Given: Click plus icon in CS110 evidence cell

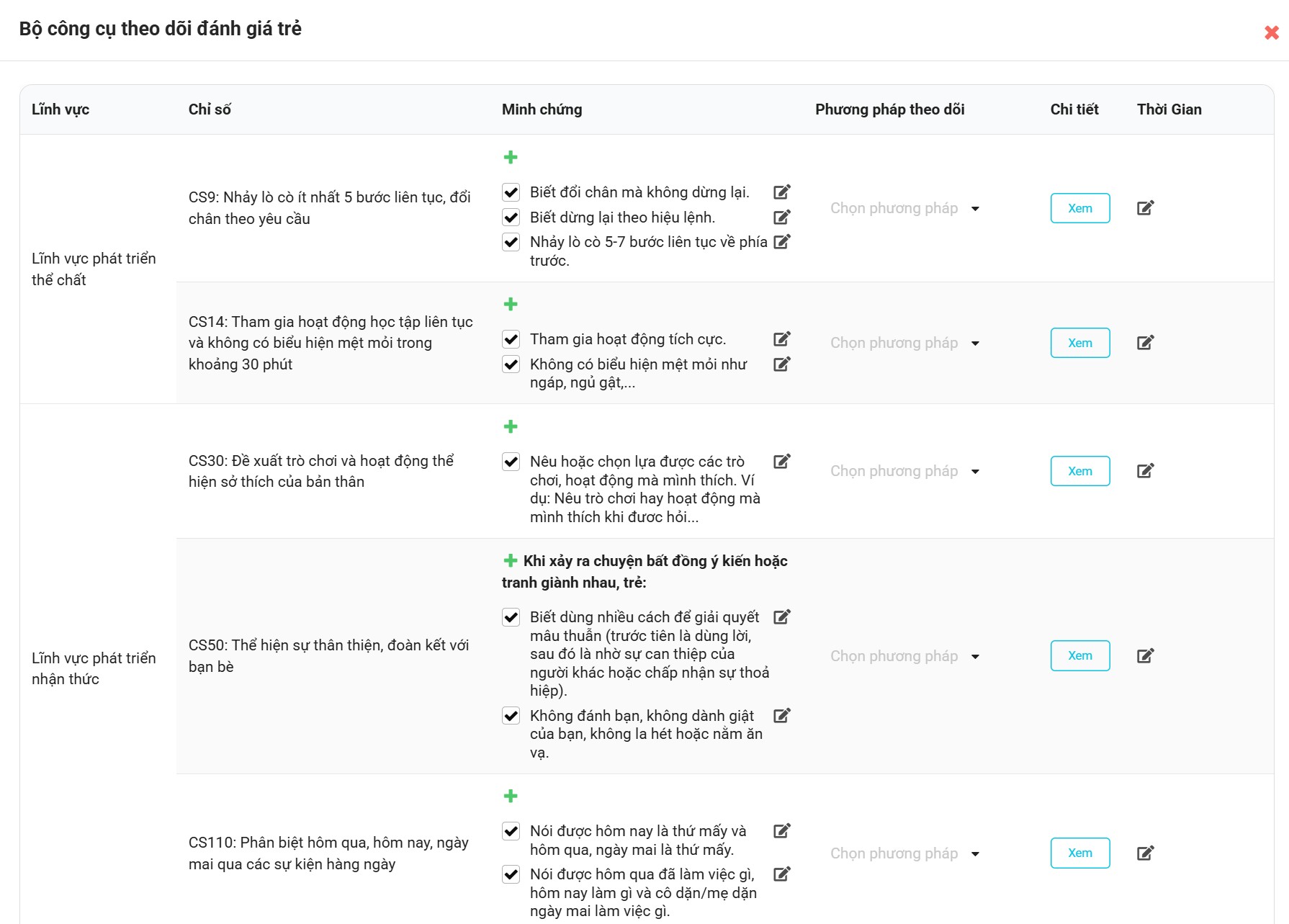Looking at the screenshot, I should coord(511,796).
